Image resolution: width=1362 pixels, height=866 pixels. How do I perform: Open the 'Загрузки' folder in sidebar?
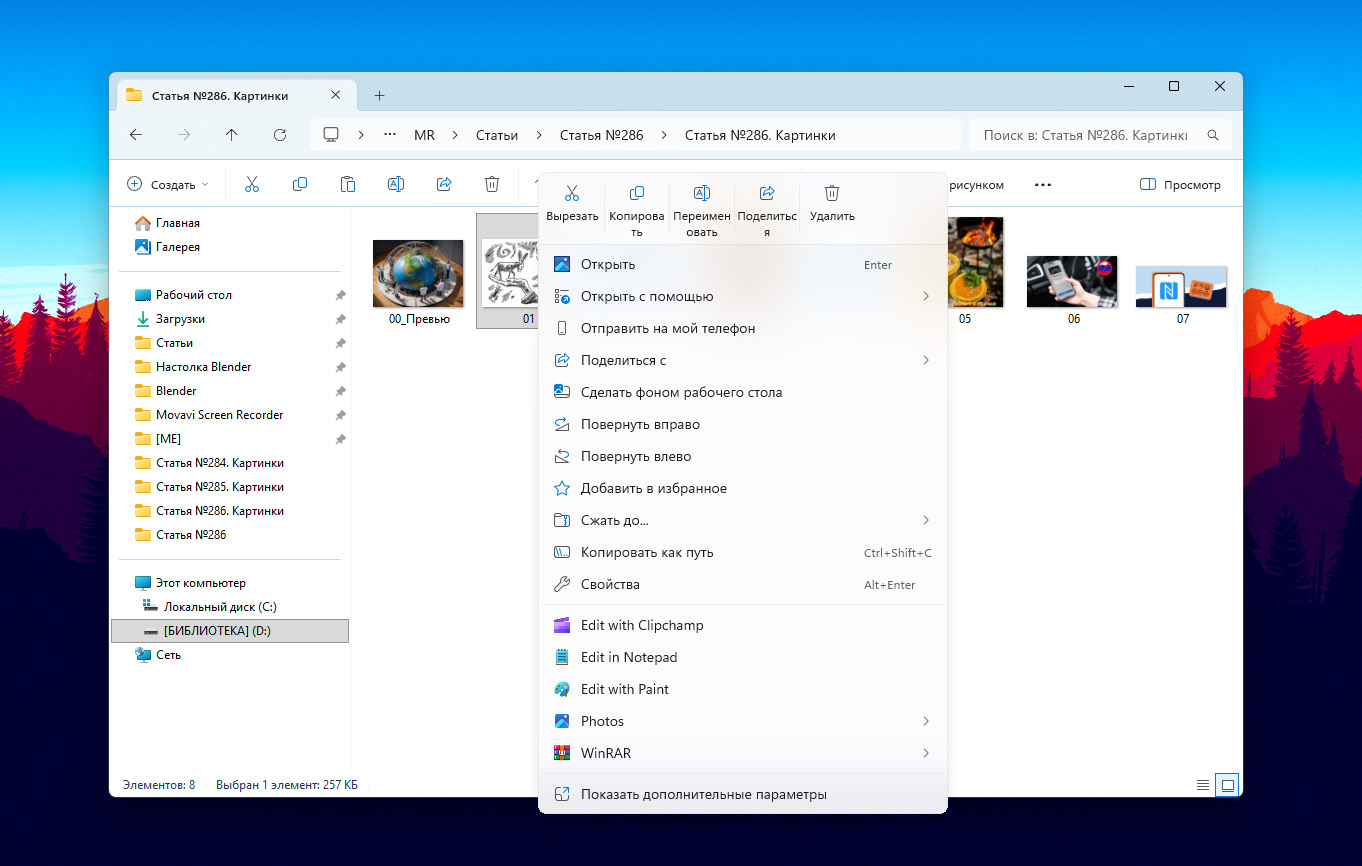tap(180, 319)
